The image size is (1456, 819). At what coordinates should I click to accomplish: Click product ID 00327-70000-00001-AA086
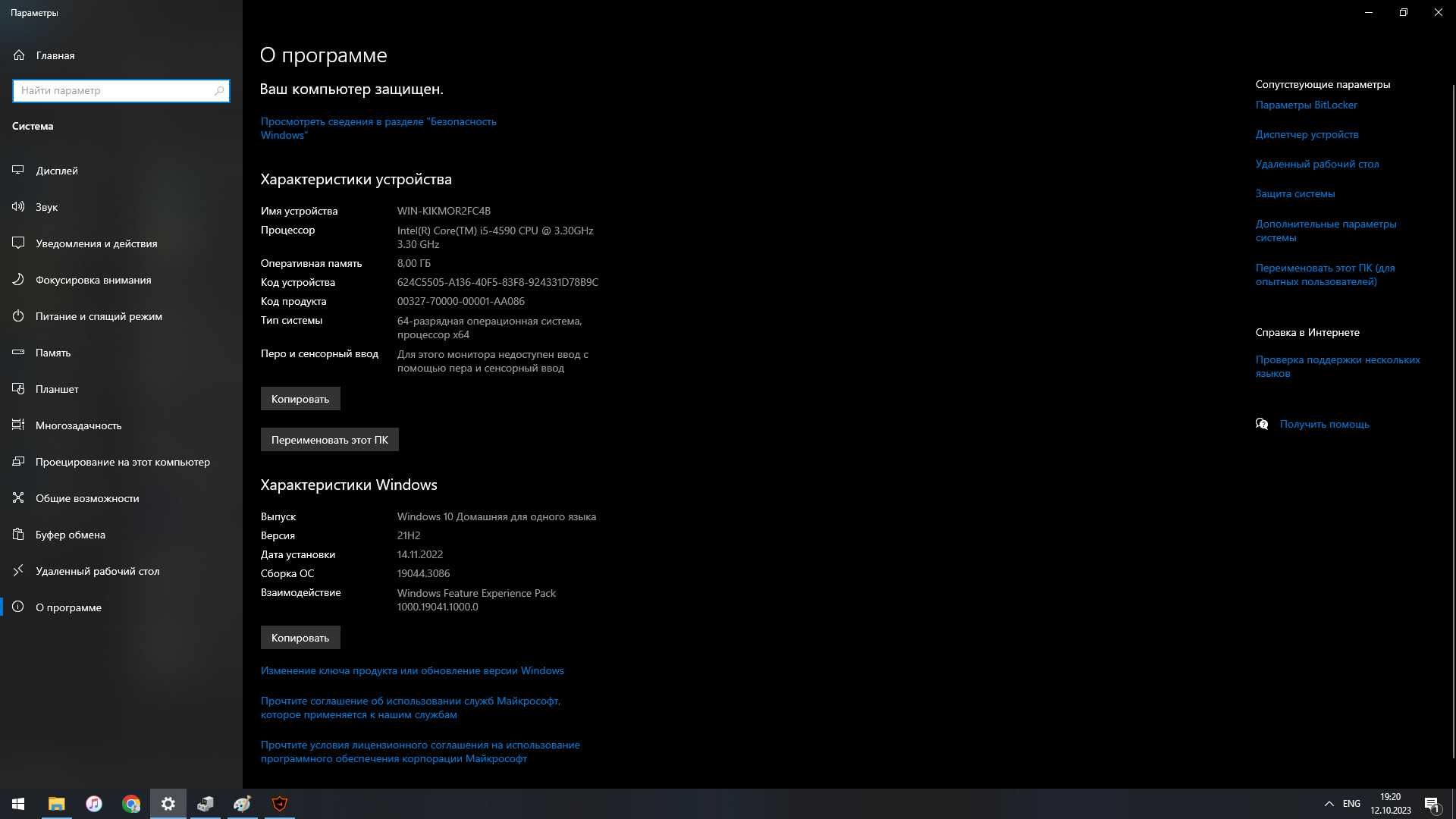[x=461, y=302]
